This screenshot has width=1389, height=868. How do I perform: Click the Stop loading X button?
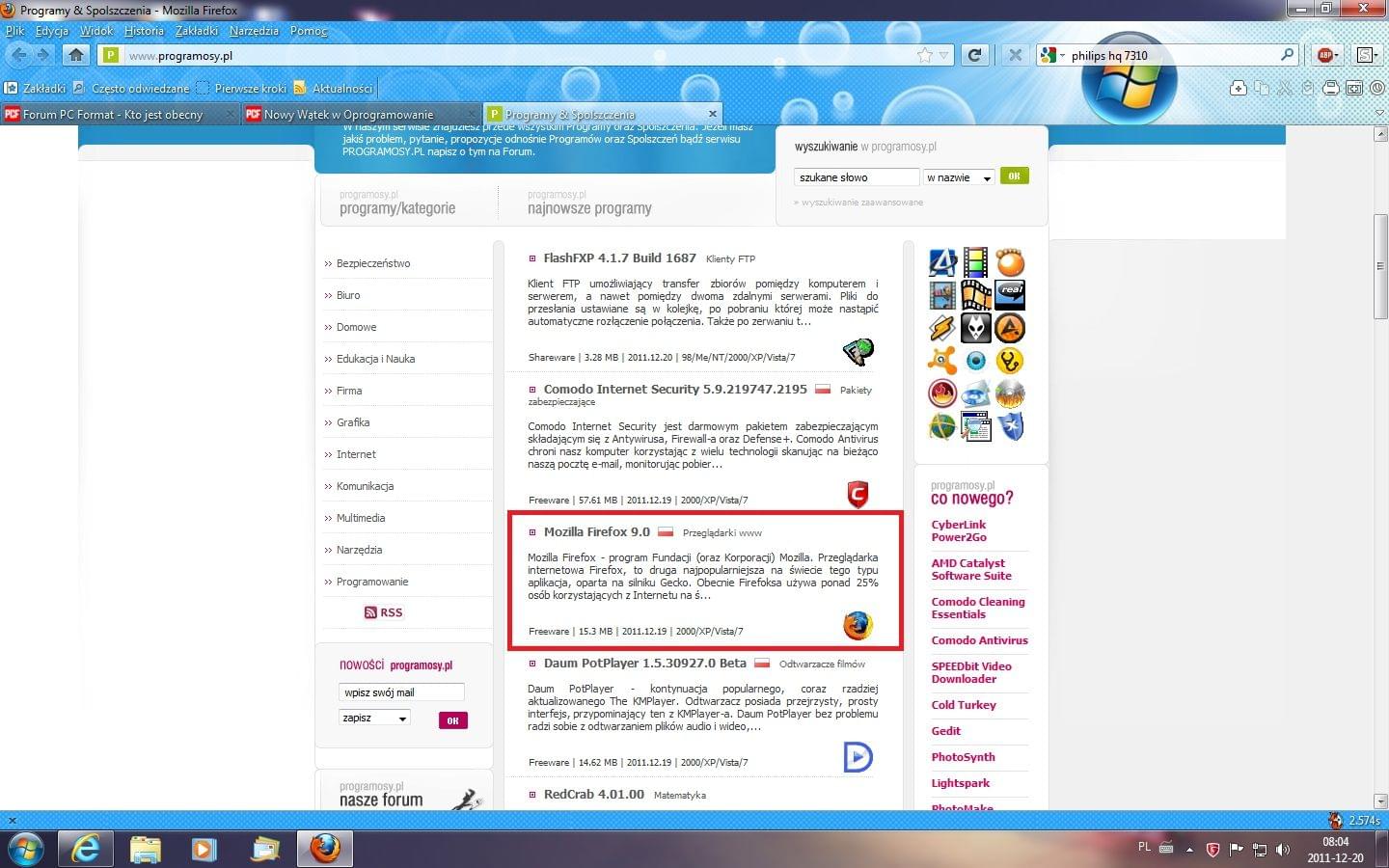tap(1015, 55)
